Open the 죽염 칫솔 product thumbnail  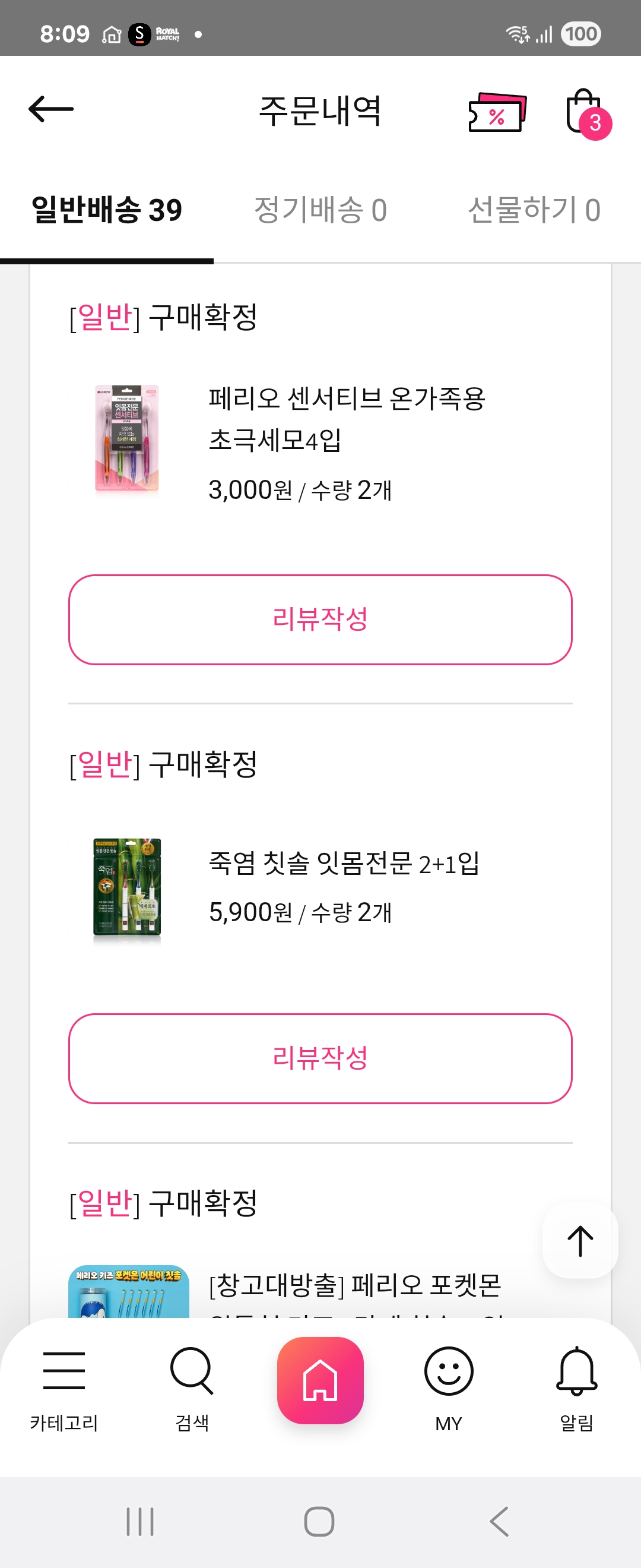(128, 887)
